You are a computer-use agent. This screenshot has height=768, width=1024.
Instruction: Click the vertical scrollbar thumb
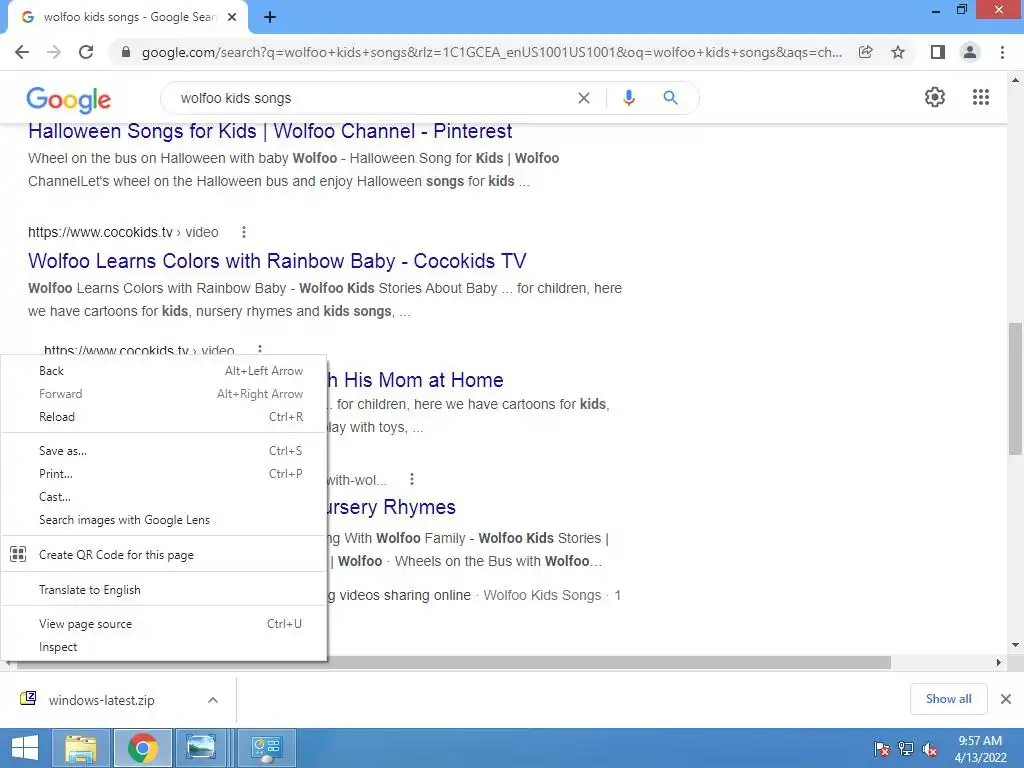pyautogui.click(x=1015, y=389)
